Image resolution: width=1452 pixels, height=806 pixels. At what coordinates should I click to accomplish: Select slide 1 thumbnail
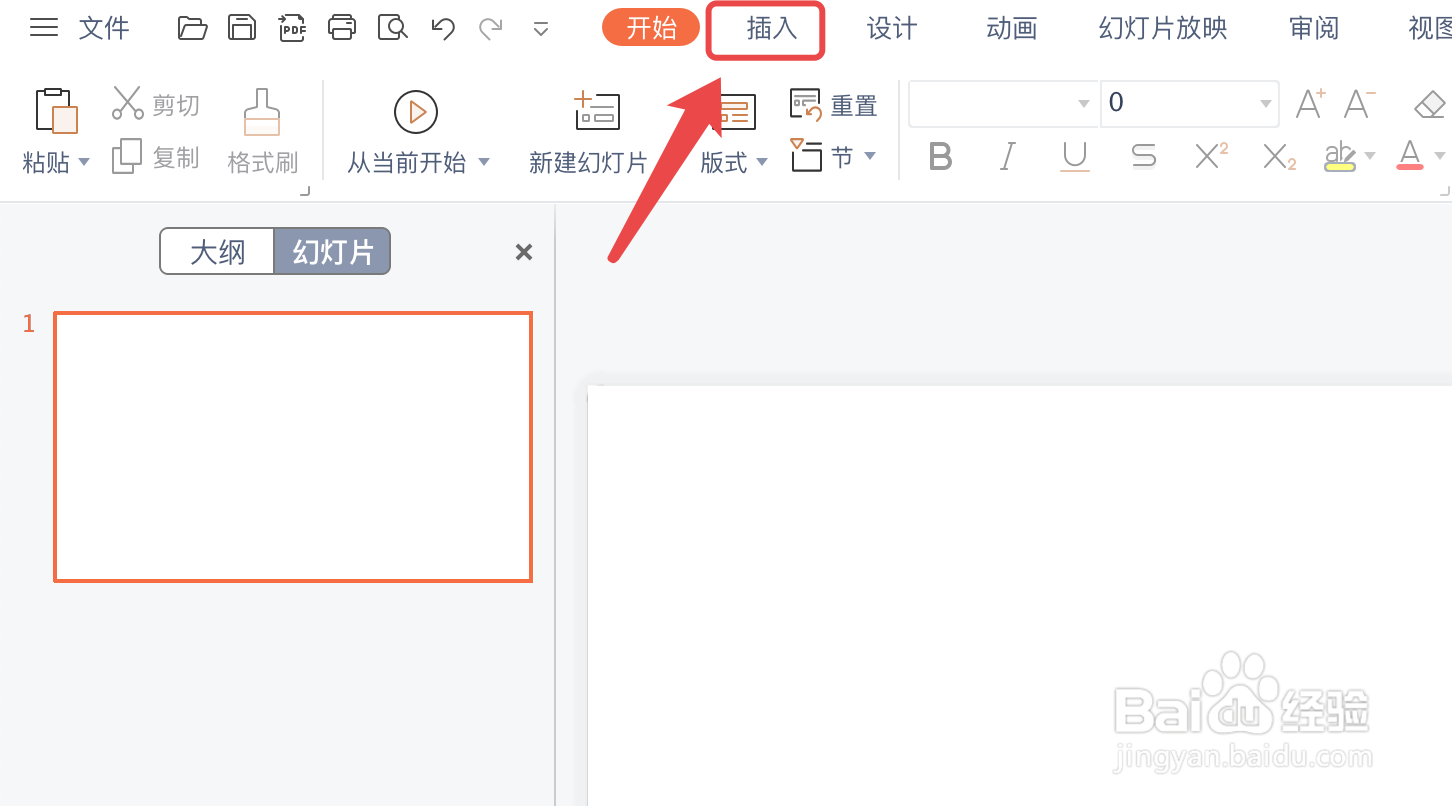coord(293,446)
